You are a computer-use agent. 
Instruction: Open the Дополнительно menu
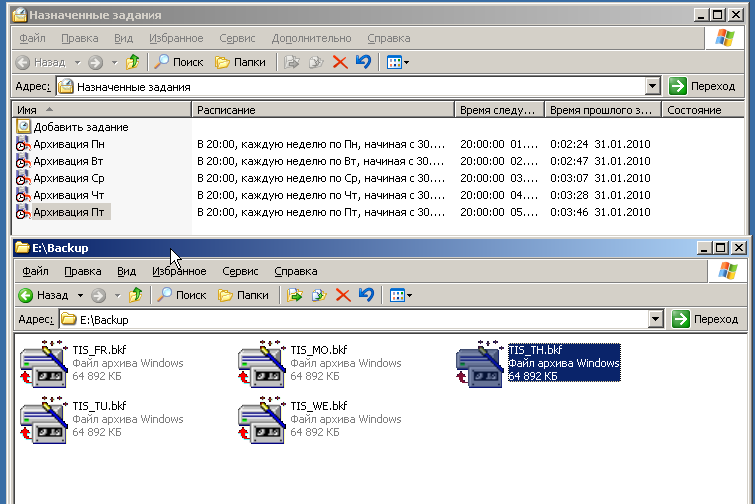click(311, 38)
